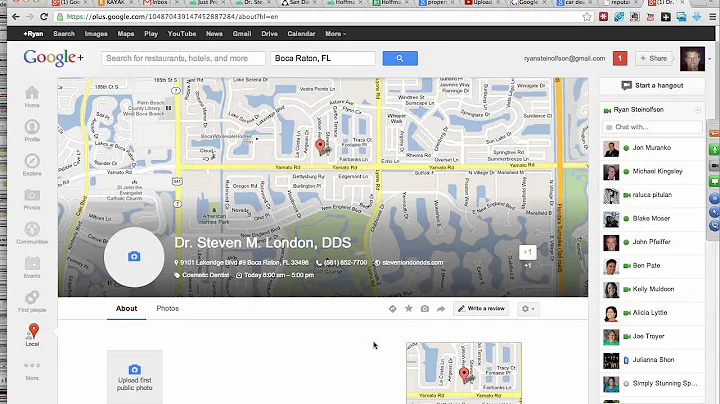Open chat with John Pfeiffer
The height and width of the screenshot is (404, 720).
click(652, 242)
